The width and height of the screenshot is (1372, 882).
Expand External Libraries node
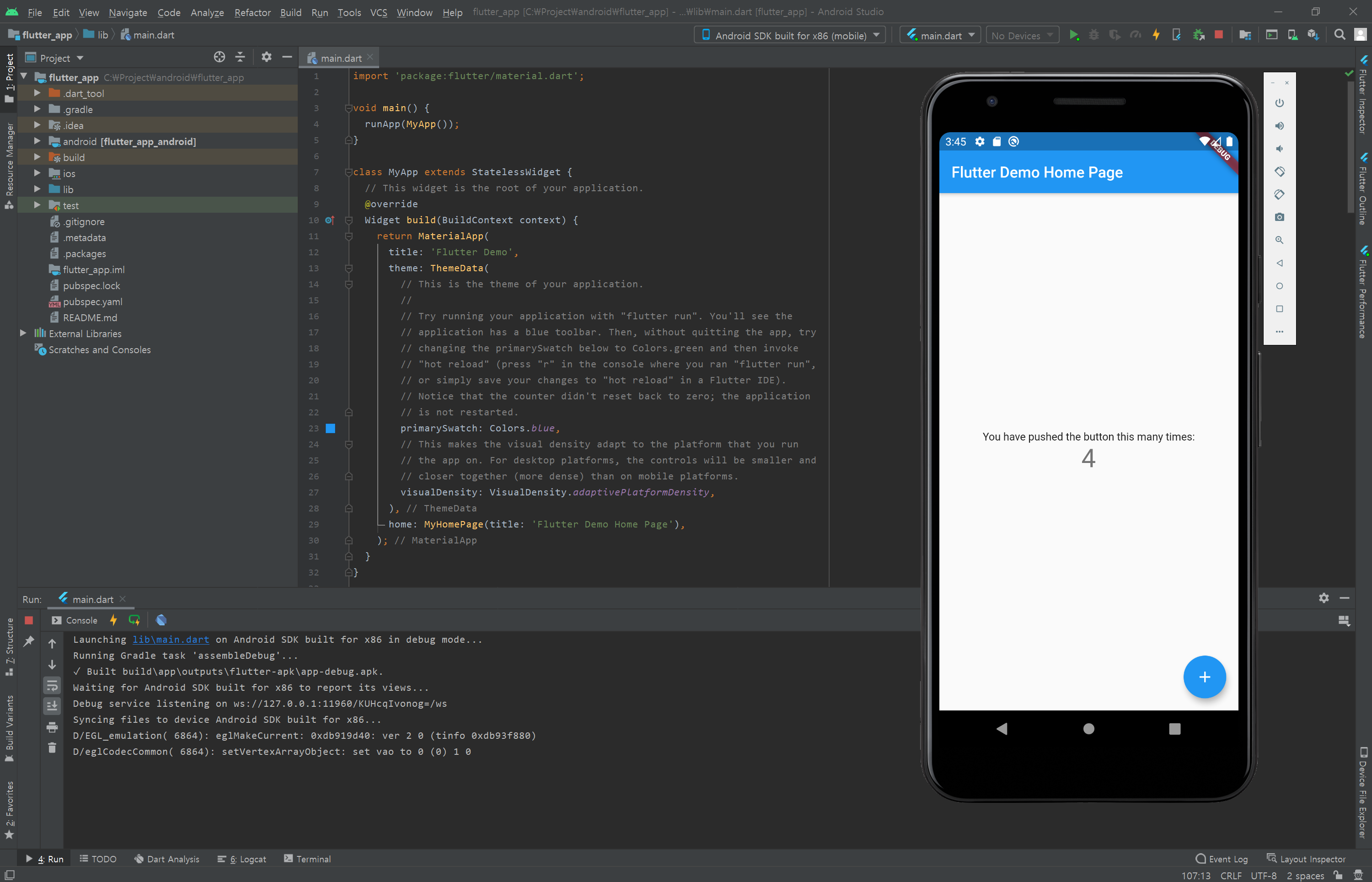pos(23,333)
